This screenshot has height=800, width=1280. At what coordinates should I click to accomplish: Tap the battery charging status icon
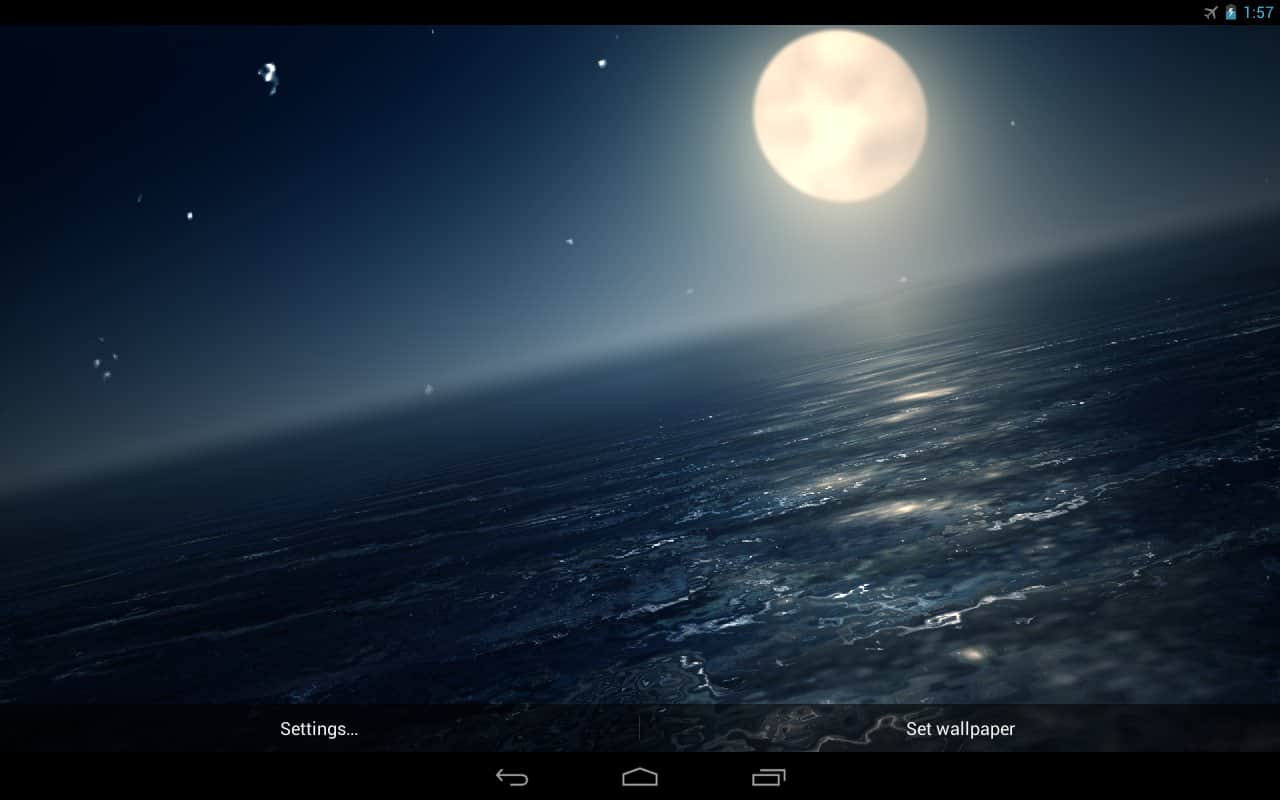point(1231,12)
